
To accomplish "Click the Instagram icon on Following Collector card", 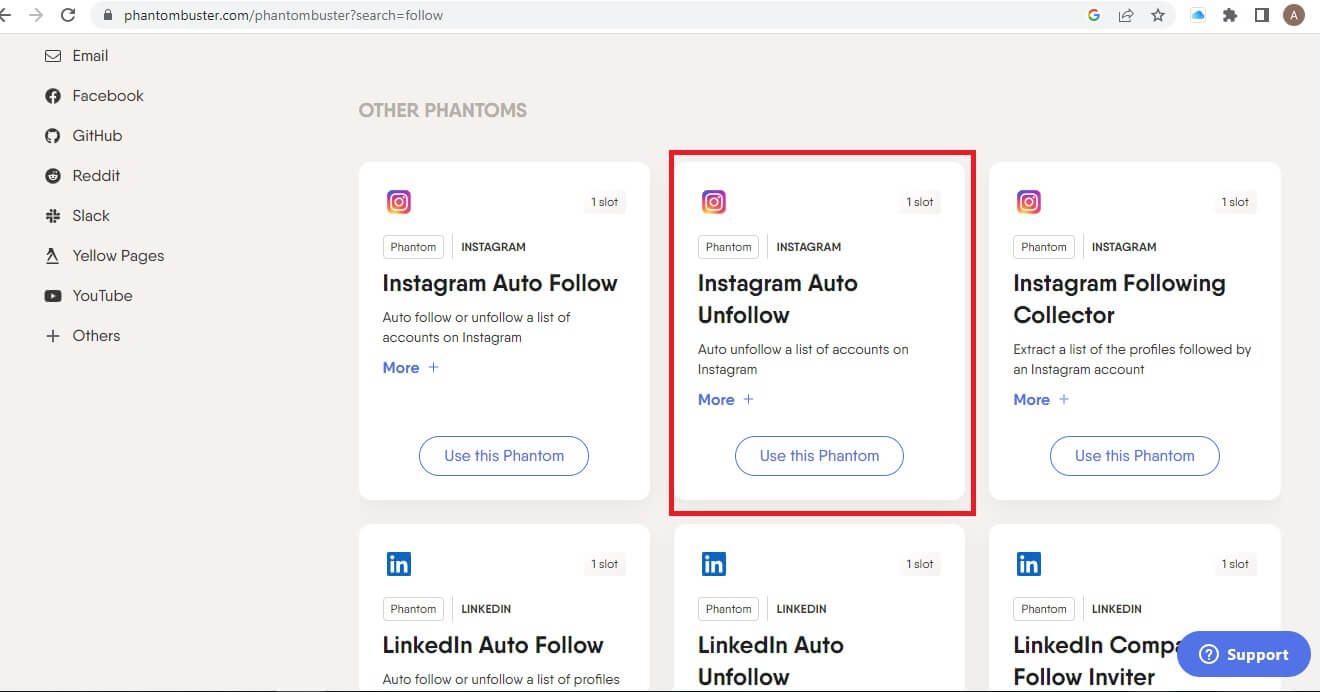I will (1029, 202).
